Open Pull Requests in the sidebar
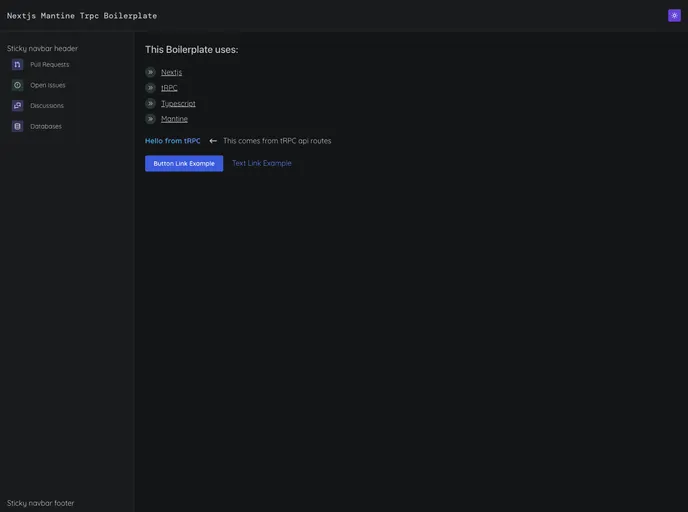Image resolution: width=688 pixels, height=512 pixels. coord(49,64)
